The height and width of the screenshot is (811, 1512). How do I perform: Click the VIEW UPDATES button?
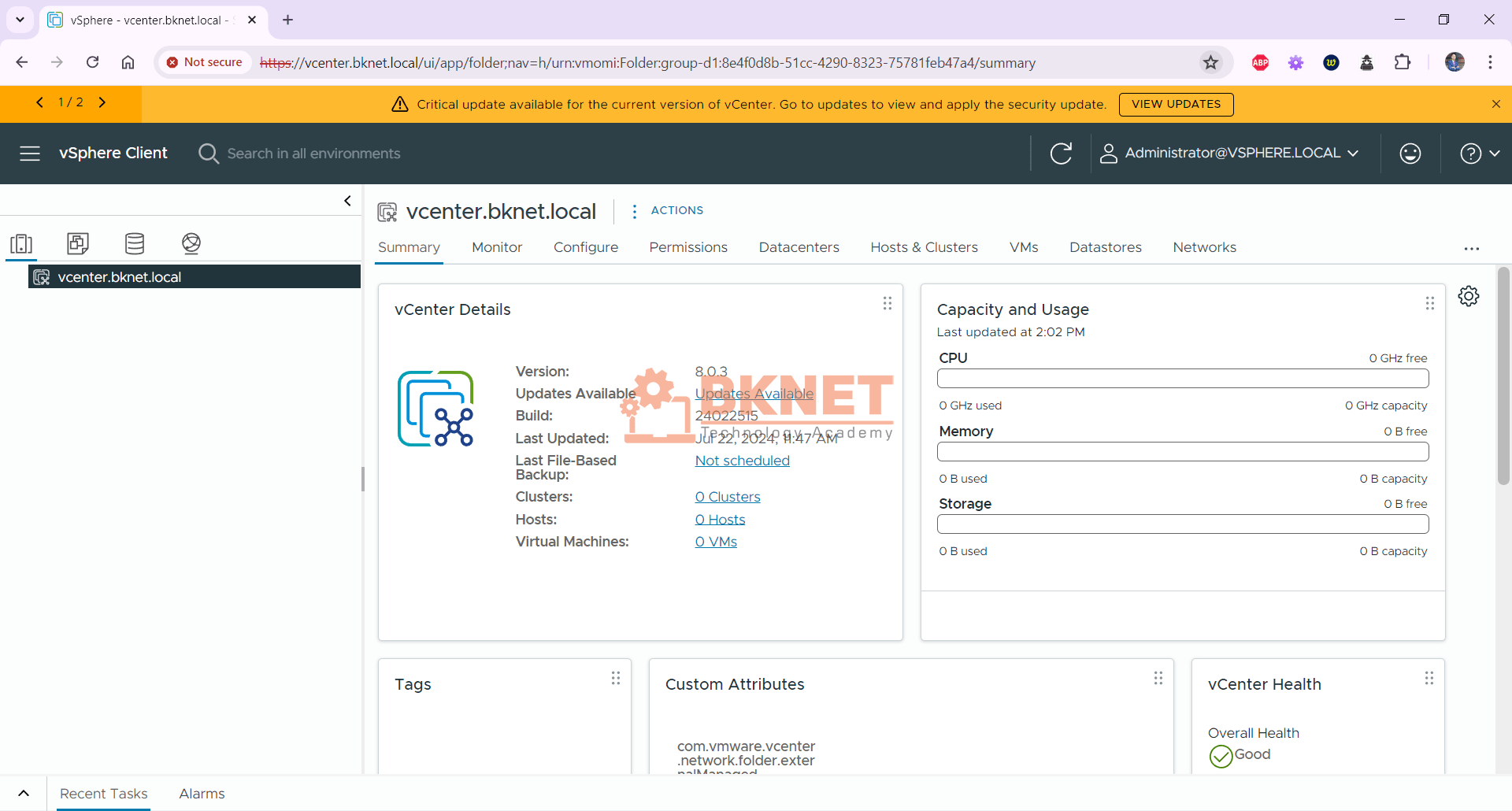point(1175,104)
